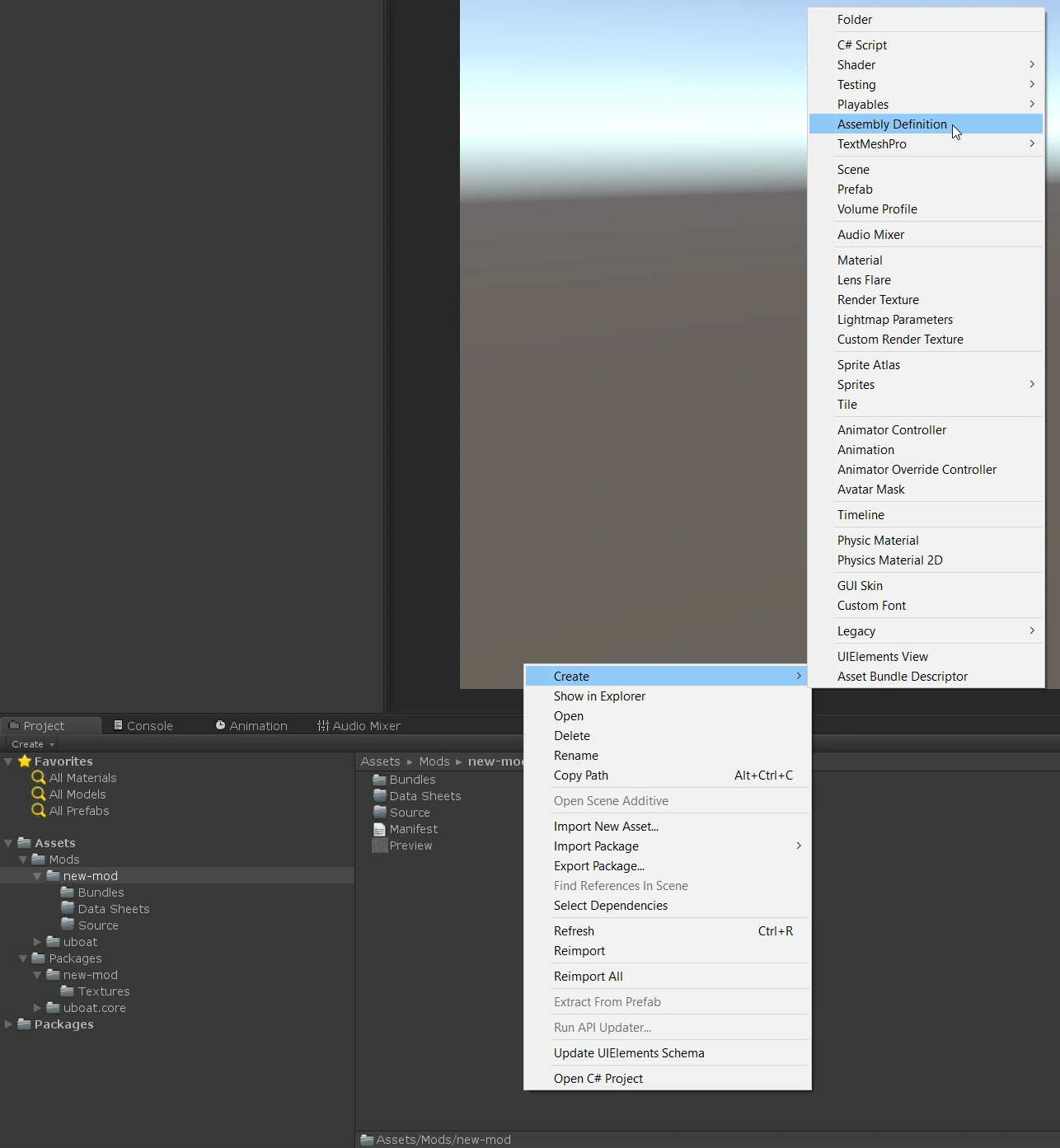Open the Import Package submenu
The height and width of the screenshot is (1148, 1060).
[667, 846]
